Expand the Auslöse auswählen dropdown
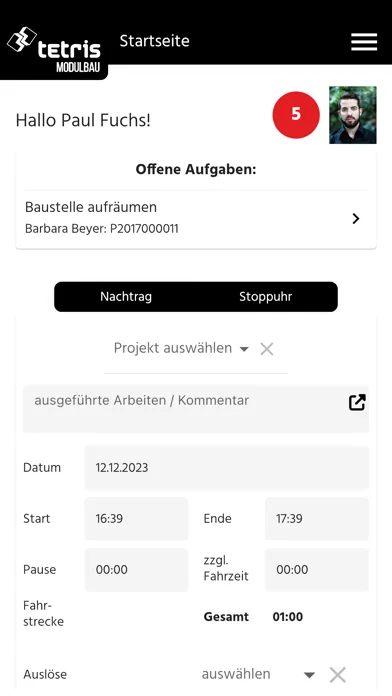 (x=258, y=674)
